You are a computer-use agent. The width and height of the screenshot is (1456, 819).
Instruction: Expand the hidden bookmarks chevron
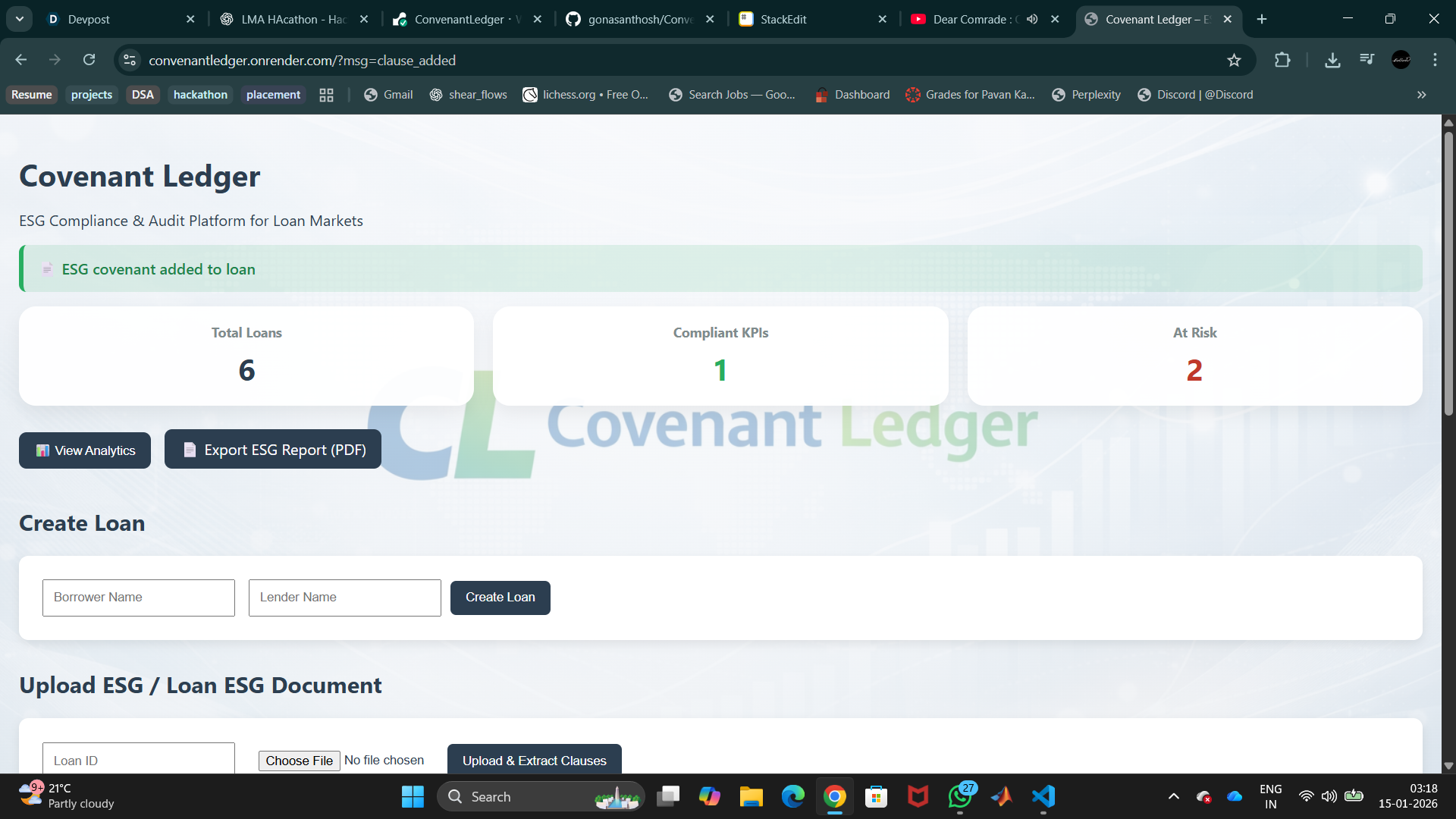(1422, 95)
